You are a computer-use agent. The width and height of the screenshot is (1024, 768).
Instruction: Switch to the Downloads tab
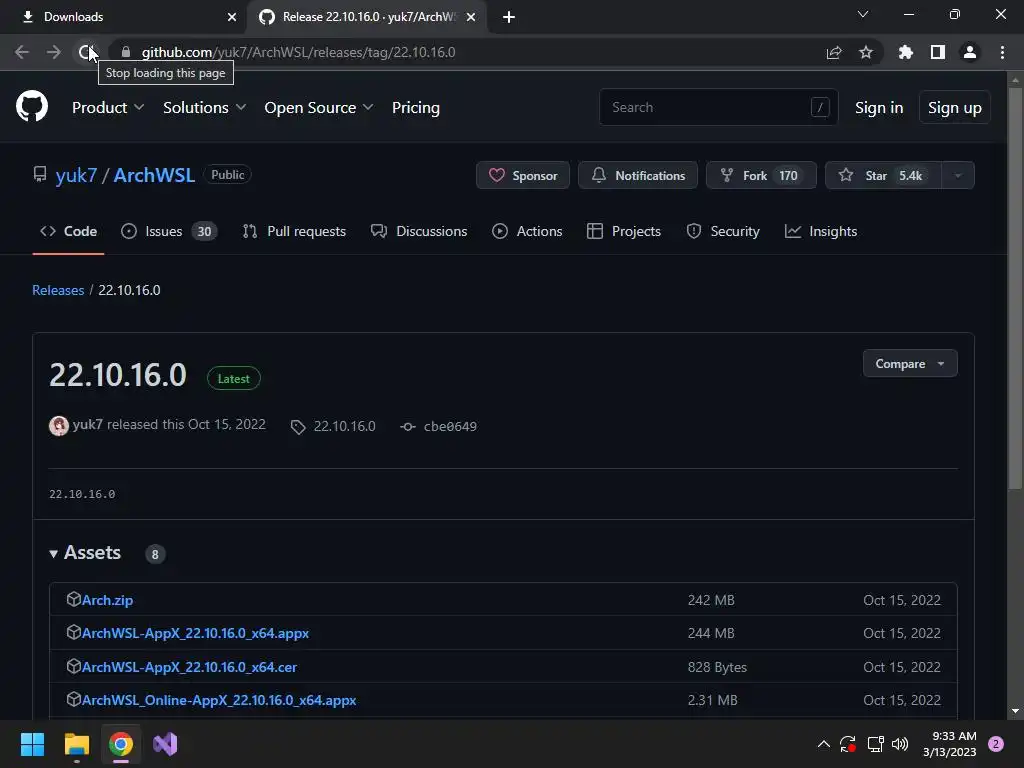(x=124, y=17)
